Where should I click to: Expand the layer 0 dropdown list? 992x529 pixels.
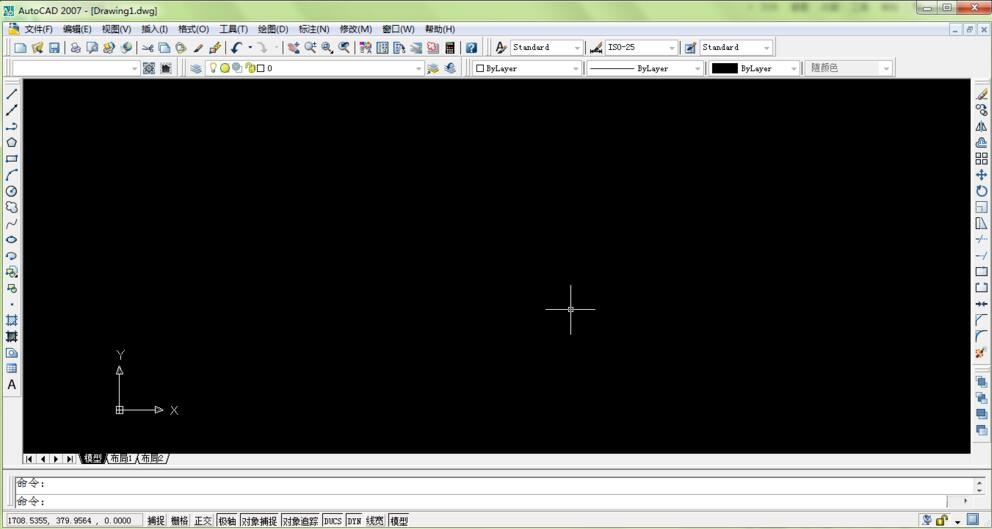coord(418,69)
